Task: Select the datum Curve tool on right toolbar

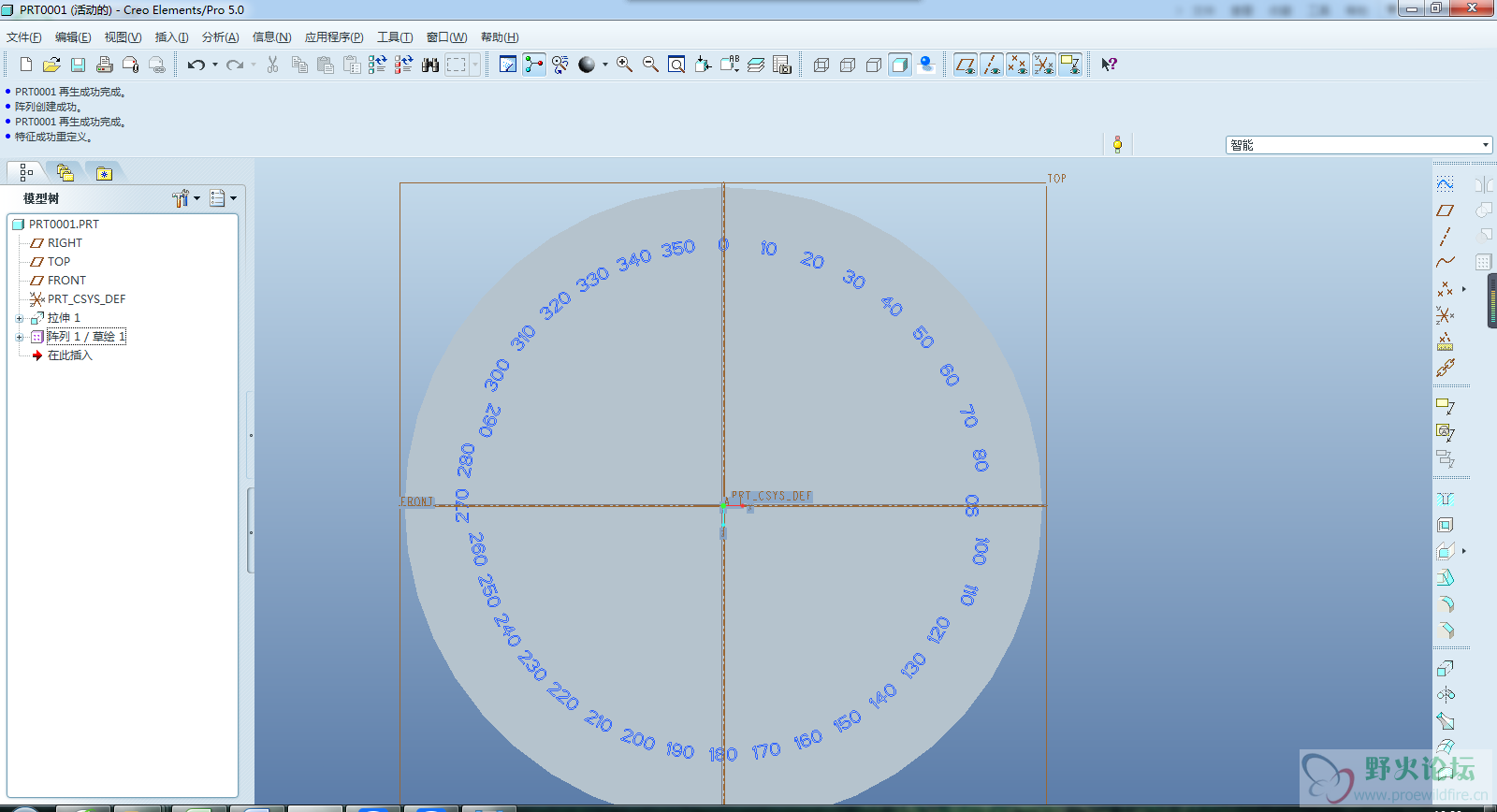Action: 1446,263
